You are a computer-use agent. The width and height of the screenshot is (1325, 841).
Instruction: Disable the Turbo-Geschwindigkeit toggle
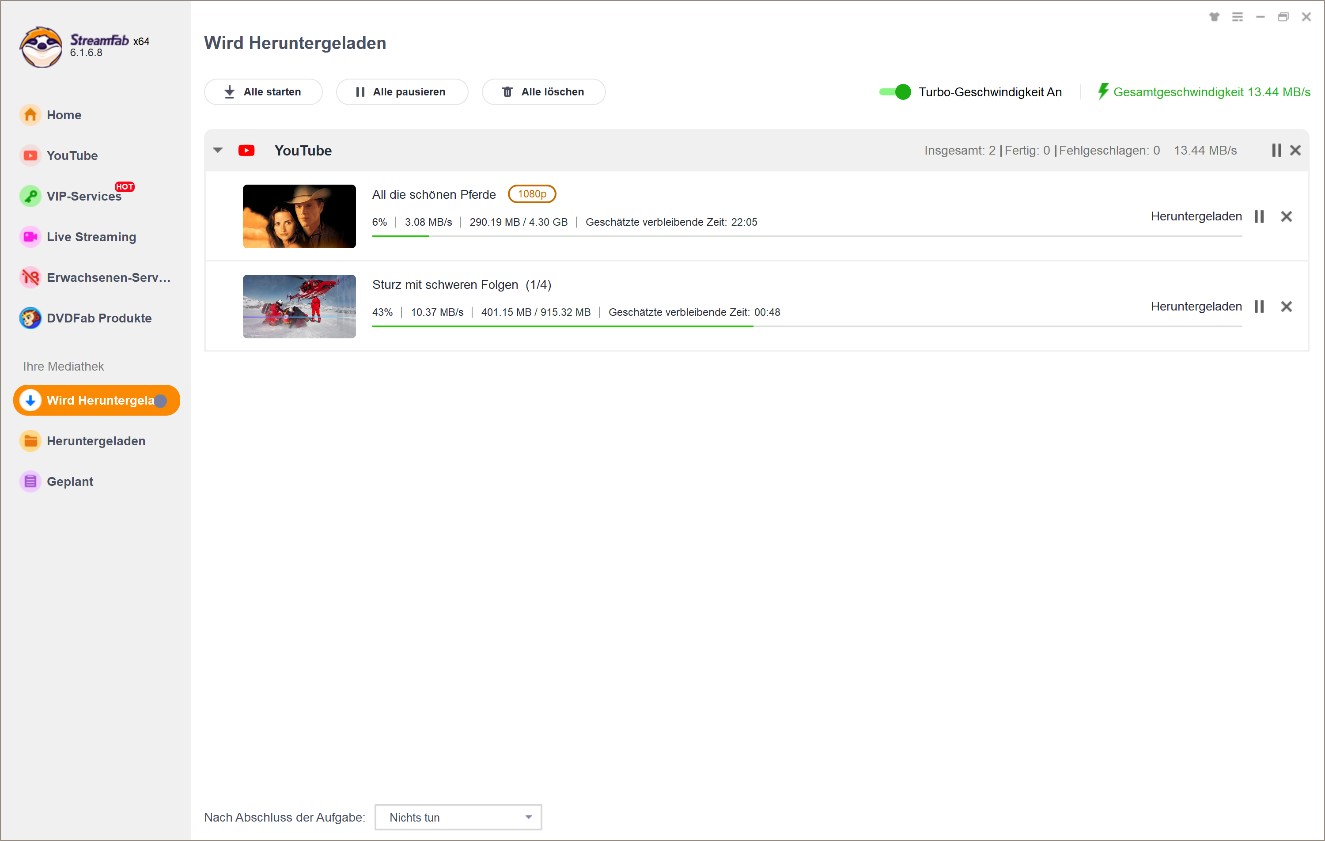895,92
